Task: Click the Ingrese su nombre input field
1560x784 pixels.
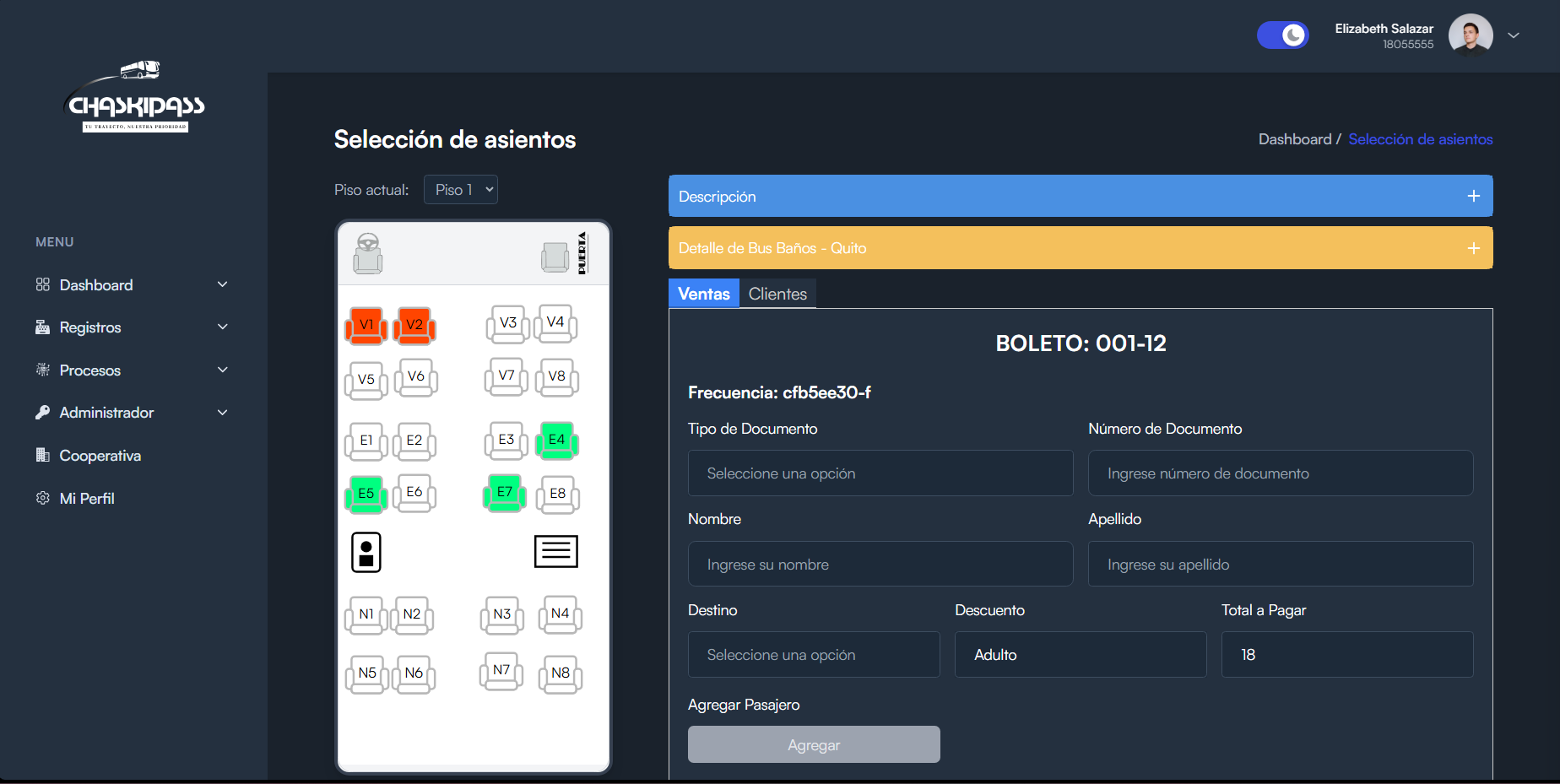Action: (x=880, y=564)
